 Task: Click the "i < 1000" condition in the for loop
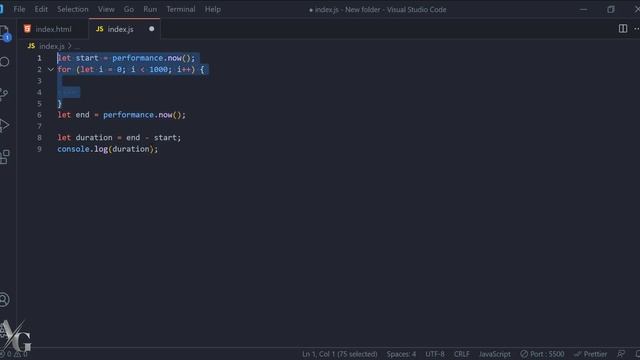pyautogui.click(x=149, y=69)
